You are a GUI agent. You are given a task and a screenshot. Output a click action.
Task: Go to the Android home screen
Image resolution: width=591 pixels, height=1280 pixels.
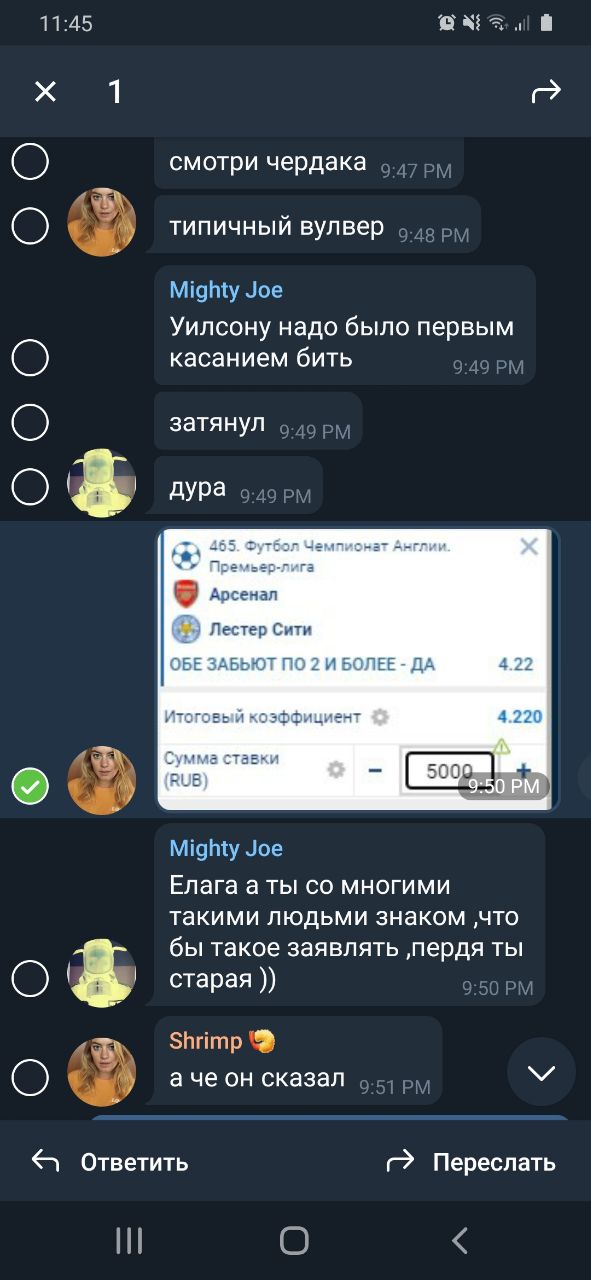[x=295, y=1241]
